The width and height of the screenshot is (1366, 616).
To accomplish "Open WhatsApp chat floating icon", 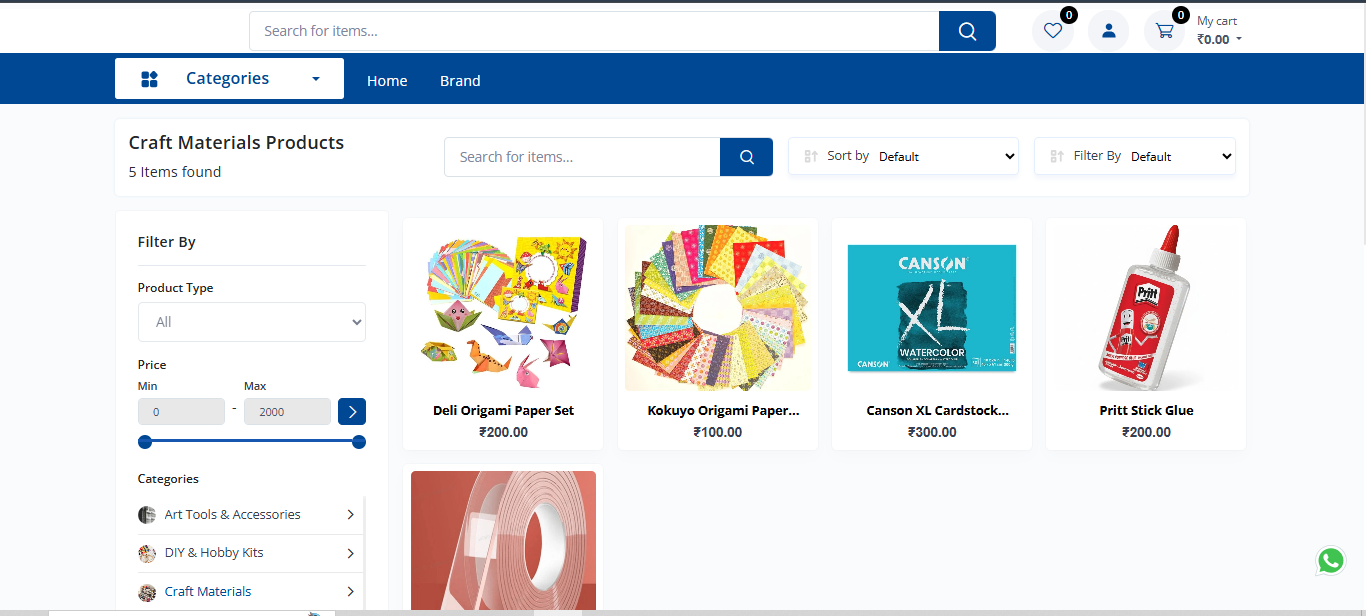I will (1330, 561).
